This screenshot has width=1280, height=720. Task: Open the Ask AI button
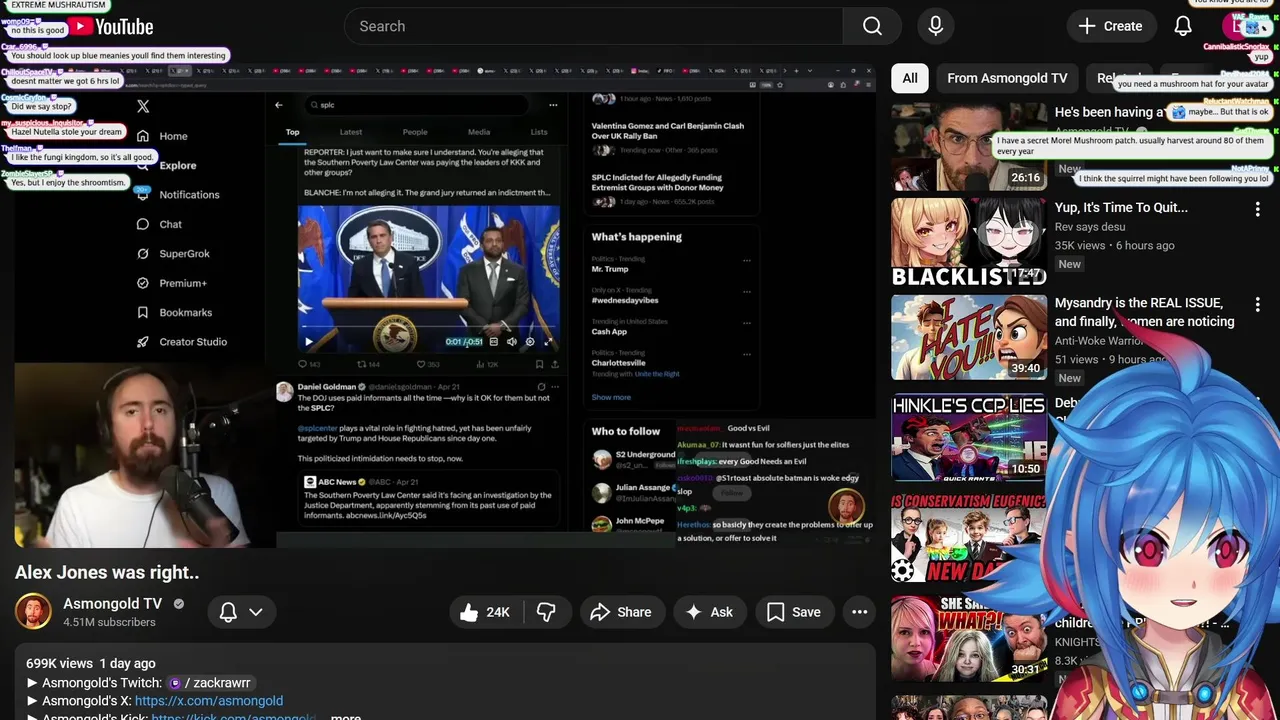(709, 612)
